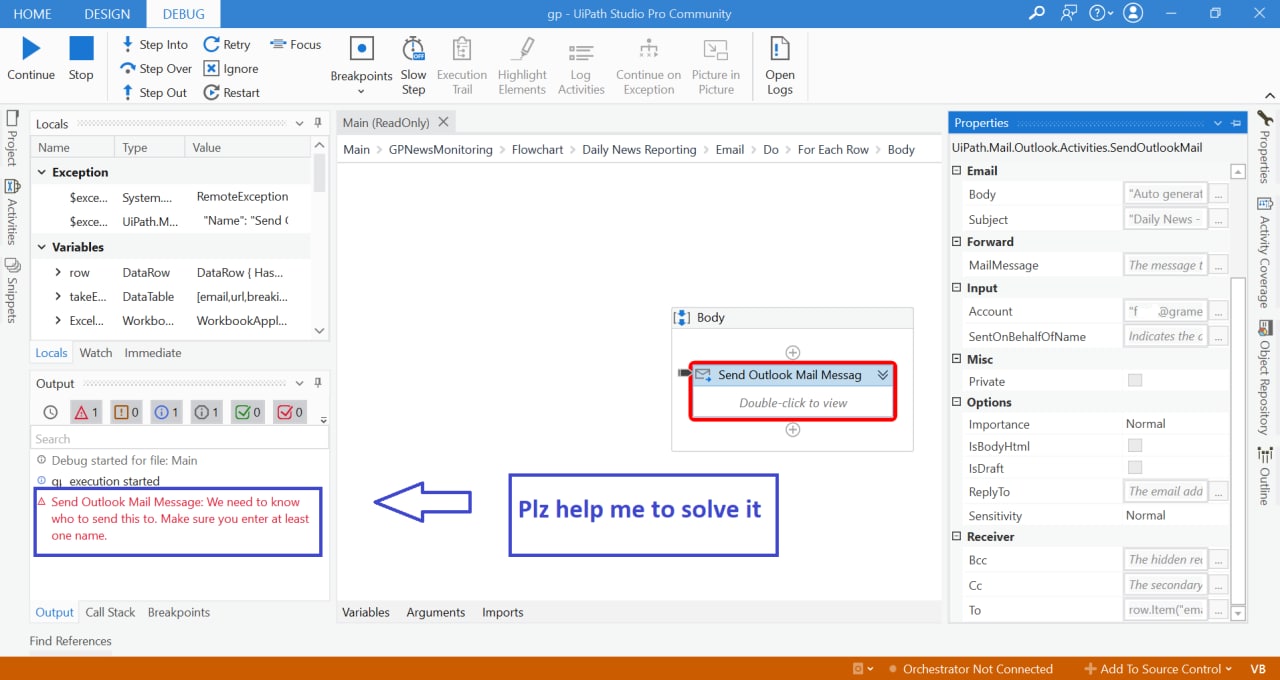Toggle Log Activities option
This screenshot has height=680, width=1280.
click(581, 66)
